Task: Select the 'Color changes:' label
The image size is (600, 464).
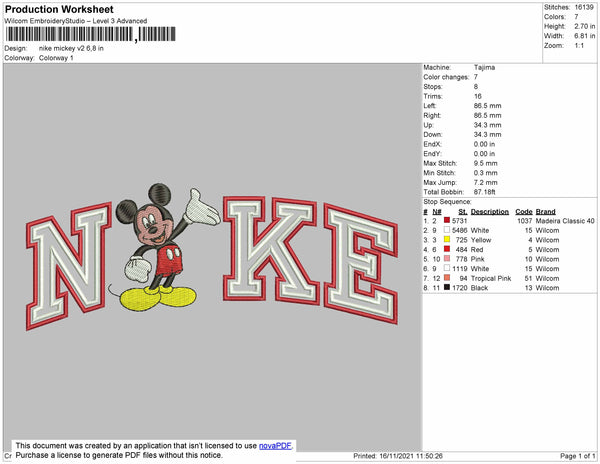Action: click(446, 77)
